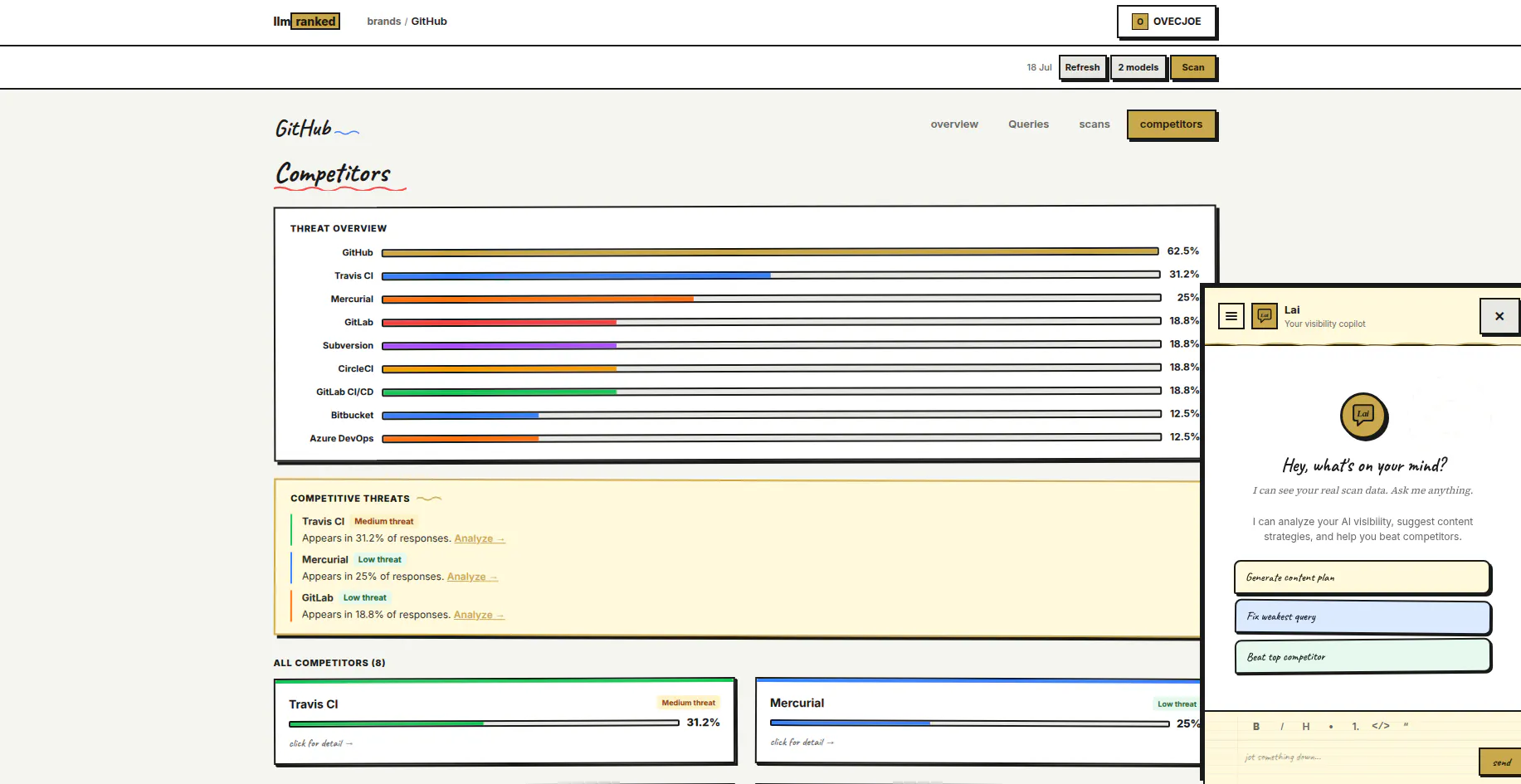The image size is (1521, 784).
Task: Click the large Lai chat bubble logo
Action: [1363, 416]
